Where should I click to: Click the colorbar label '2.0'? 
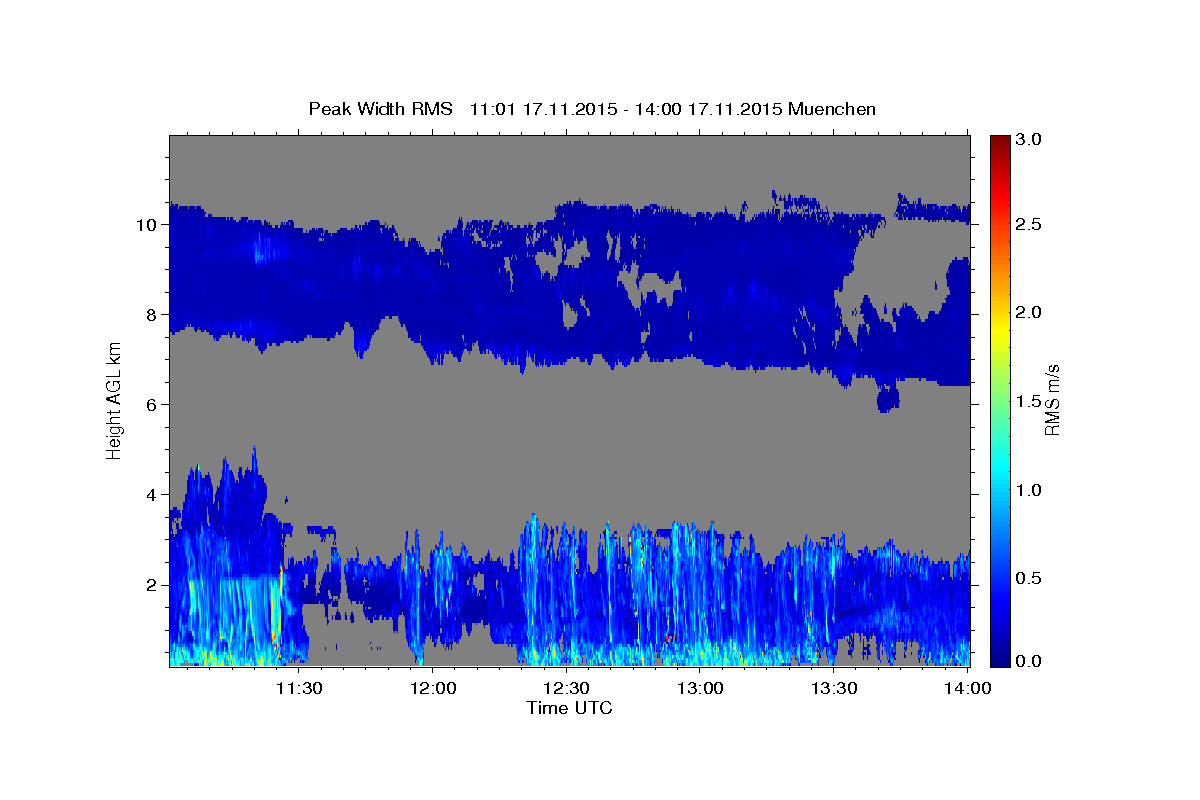[1028, 313]
